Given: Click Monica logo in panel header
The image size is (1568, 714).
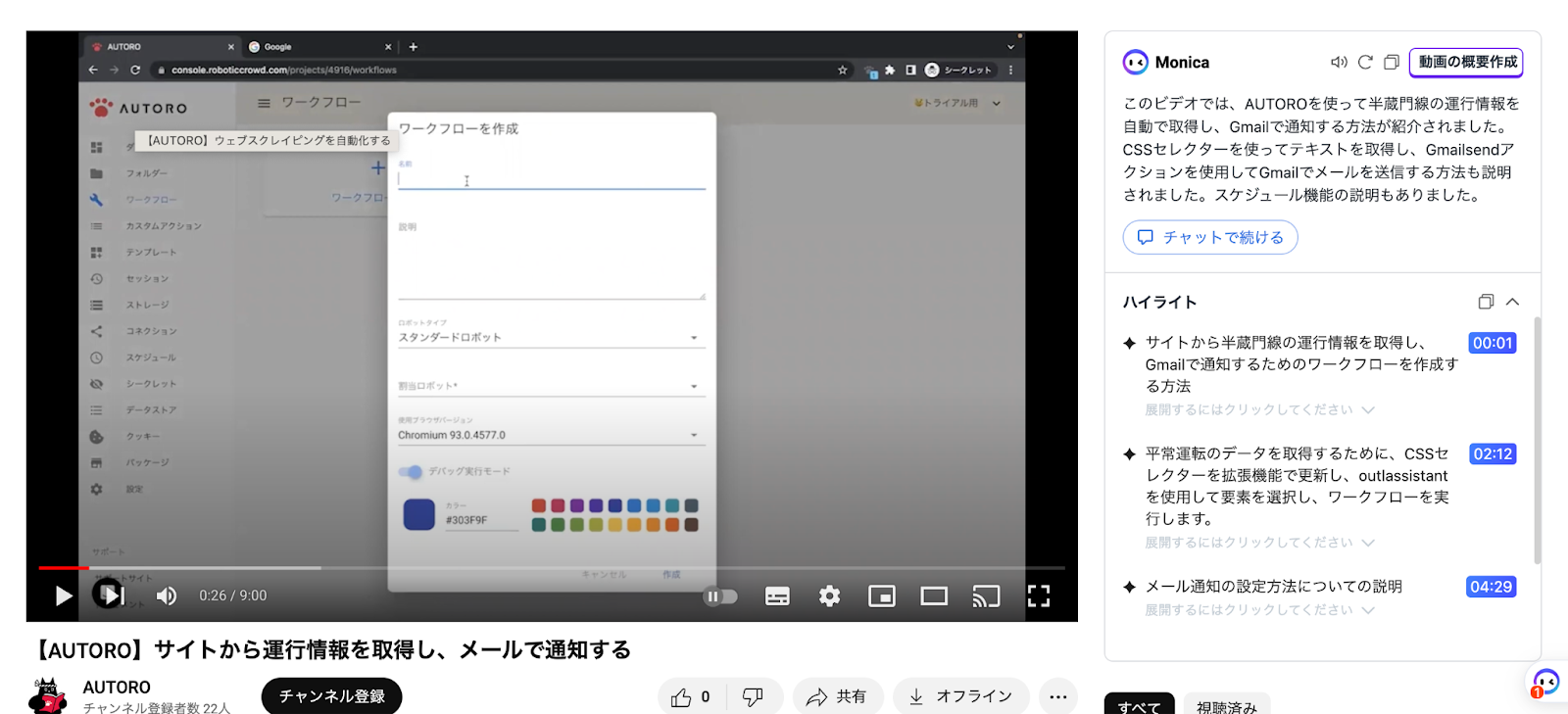Looking at the screenshot, I should 1135,62.
